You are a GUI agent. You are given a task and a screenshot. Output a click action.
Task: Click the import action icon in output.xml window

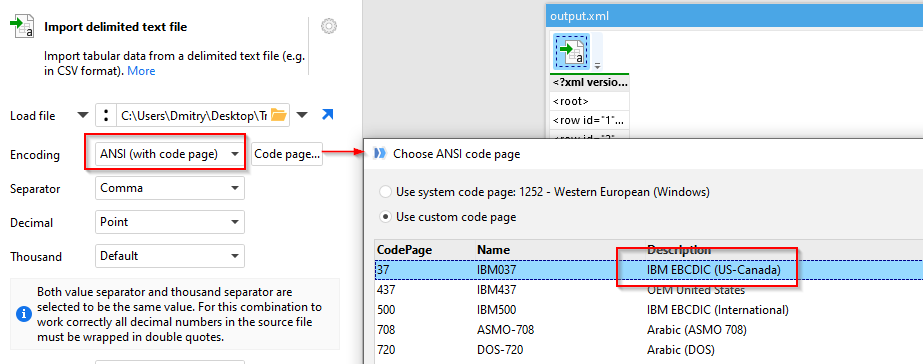pos(572,51)
